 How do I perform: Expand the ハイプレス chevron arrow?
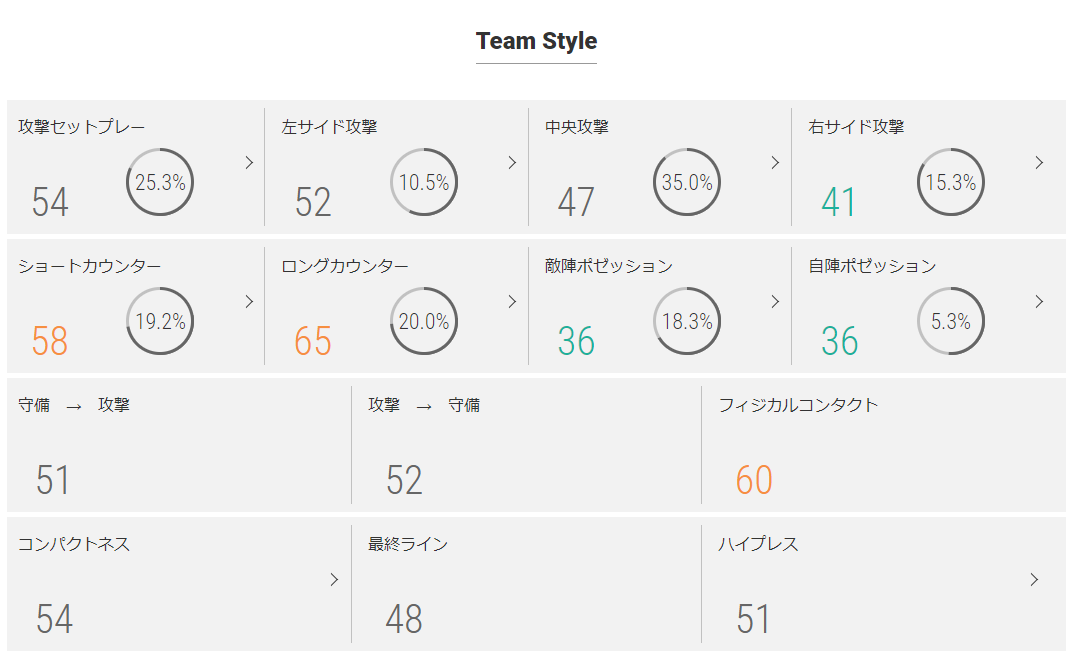1034,580
